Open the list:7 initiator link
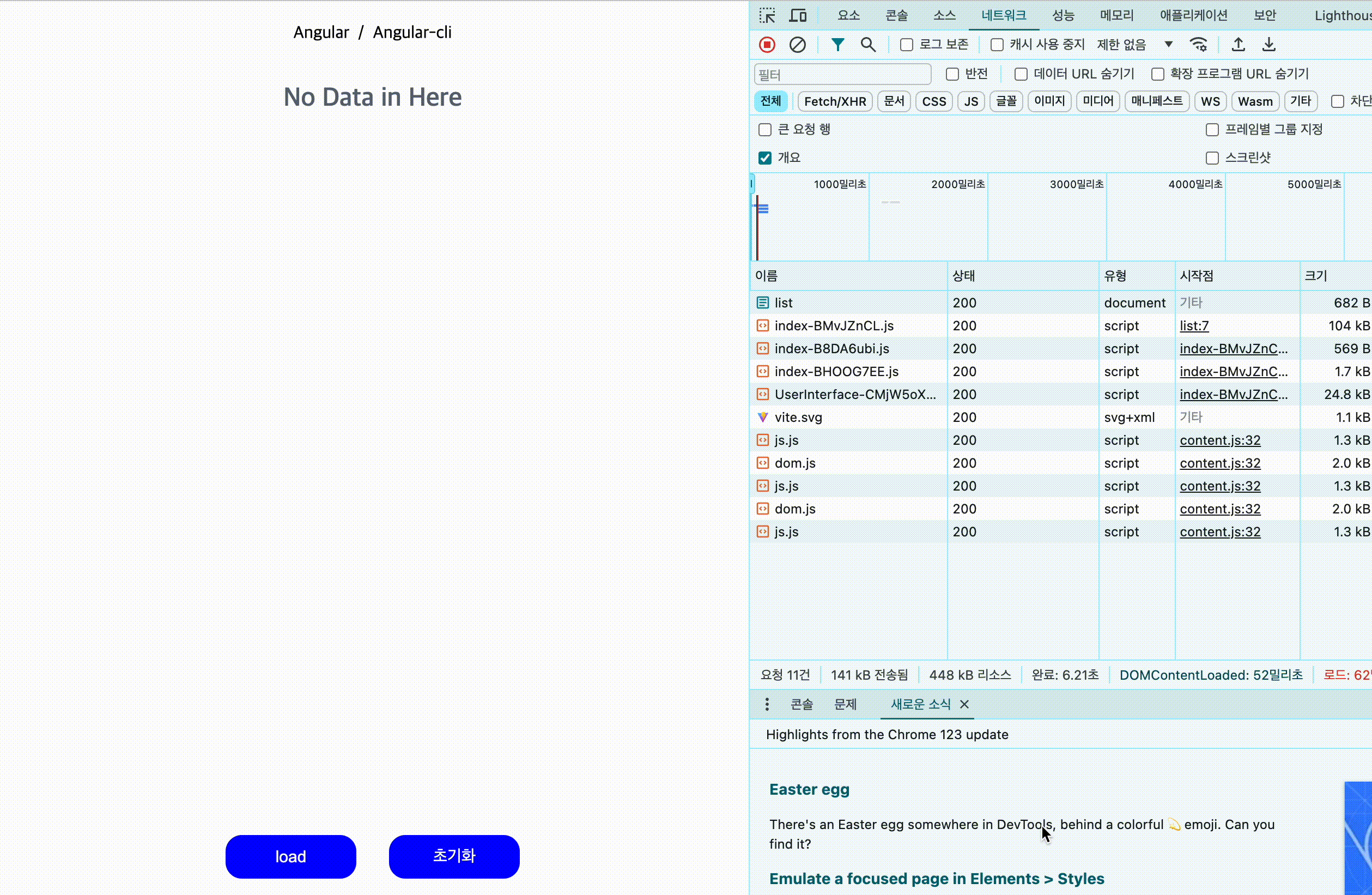This screenshot has height=895, width=1372. coord(1194,326)
